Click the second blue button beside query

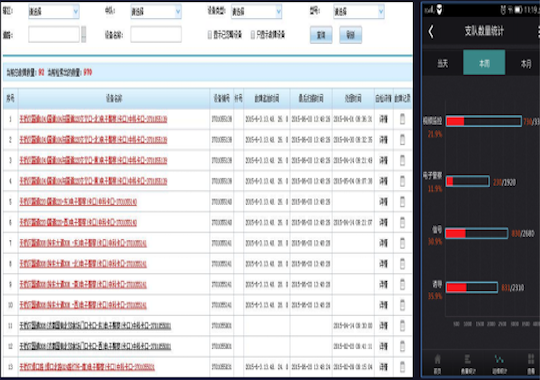coord(351,35)
